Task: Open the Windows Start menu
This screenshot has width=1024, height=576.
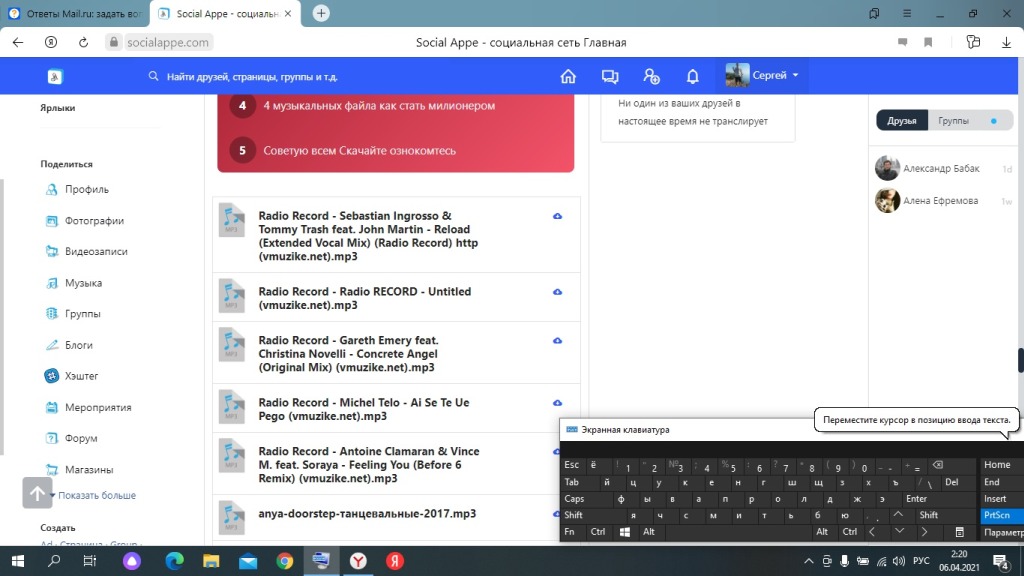Action: pos(18,561)
